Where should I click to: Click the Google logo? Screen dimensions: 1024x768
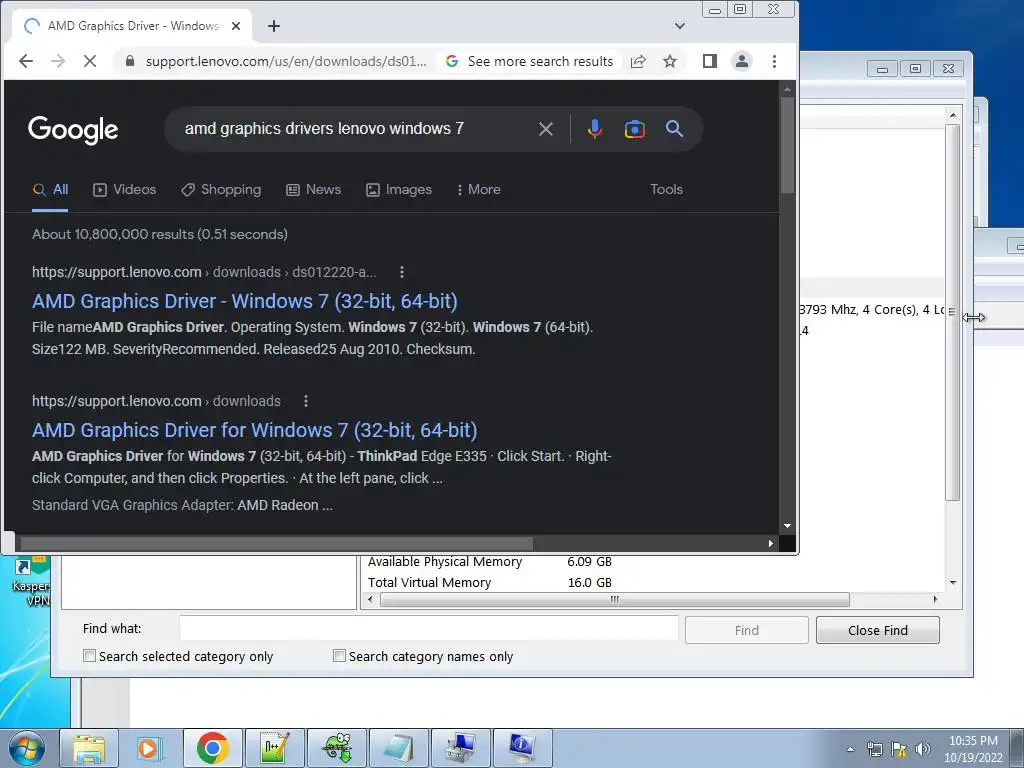73,129
